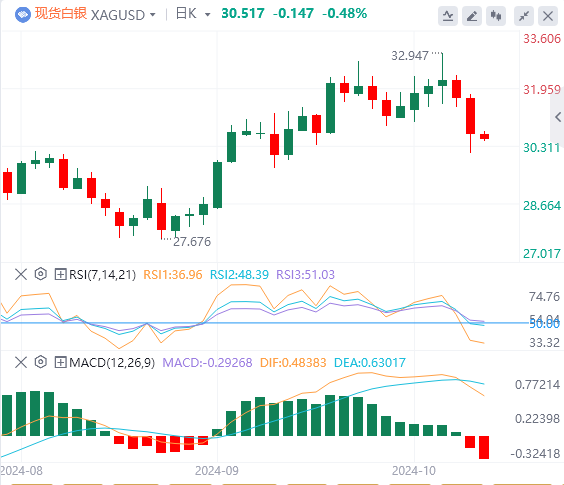Click the 32.947 high price label
Screen dimensions: 564x485
[x=410, y=56]
